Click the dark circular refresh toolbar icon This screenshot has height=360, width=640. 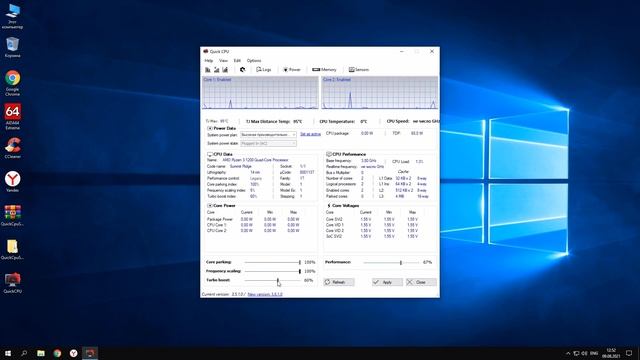tap(242, 70)
